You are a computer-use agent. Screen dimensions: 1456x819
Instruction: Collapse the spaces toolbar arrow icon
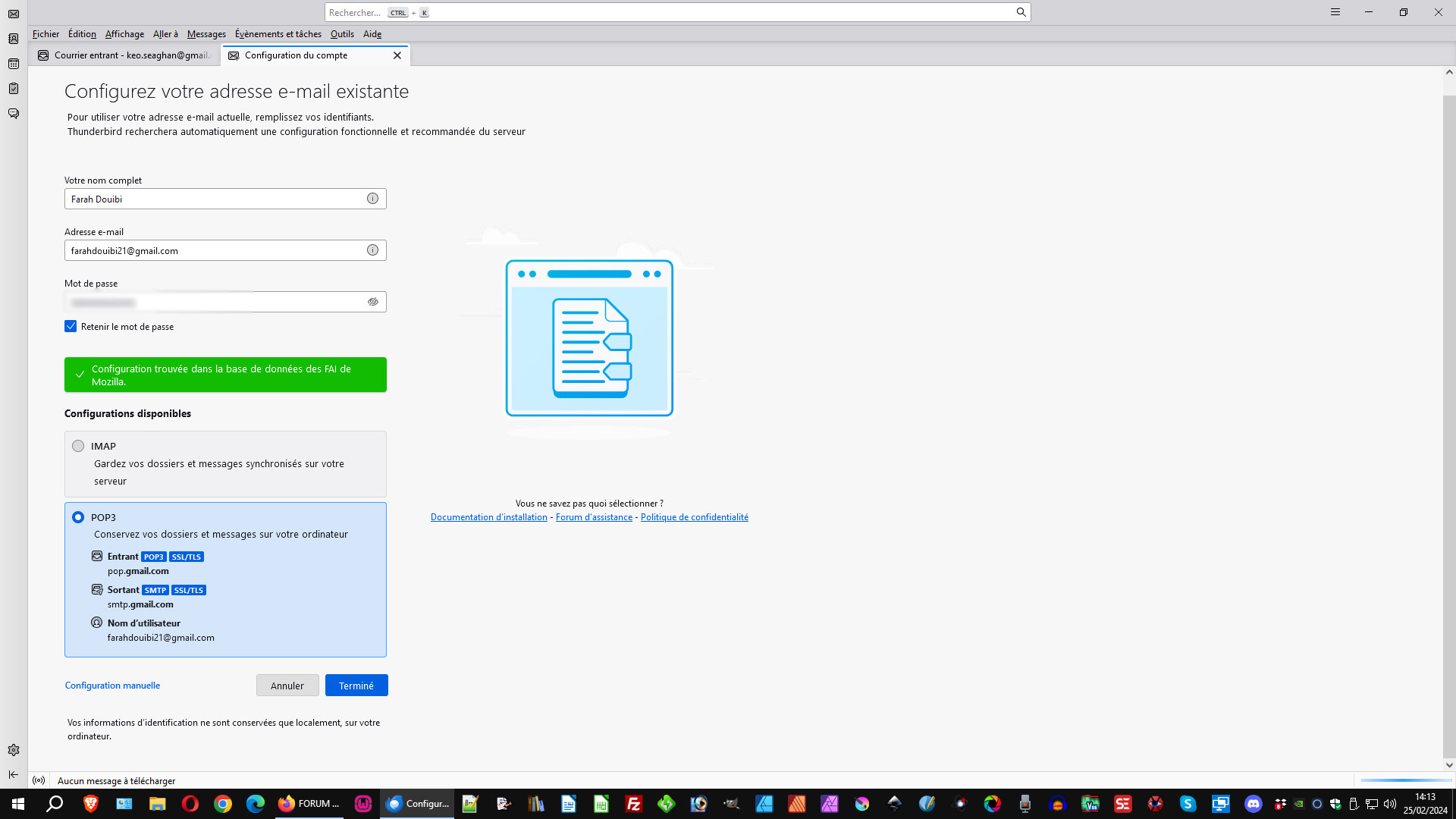(x=14, y=774)
